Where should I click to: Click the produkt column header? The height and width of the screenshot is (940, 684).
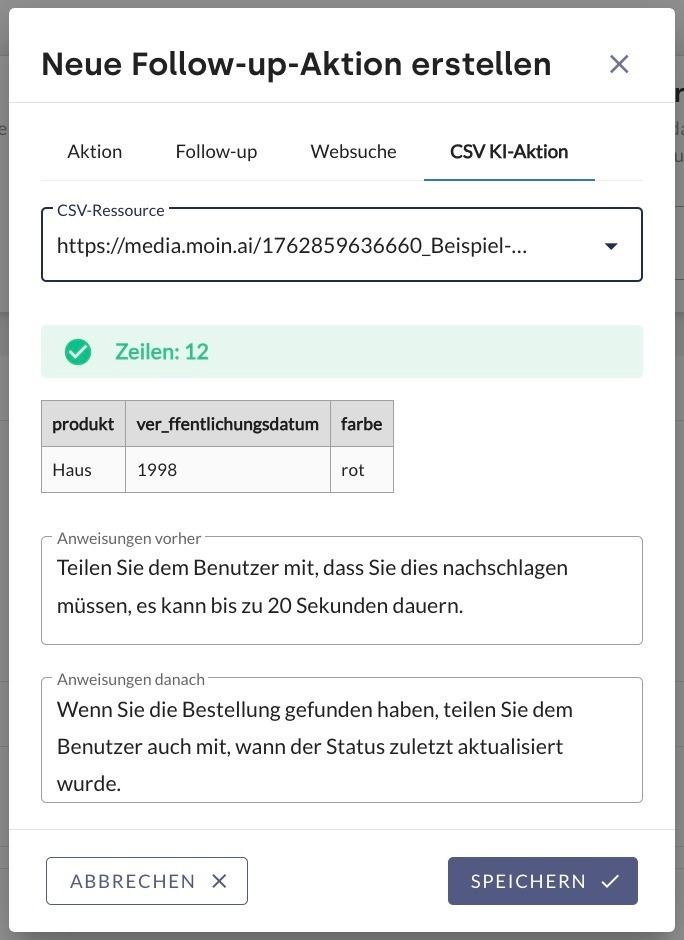coord(83,424)
